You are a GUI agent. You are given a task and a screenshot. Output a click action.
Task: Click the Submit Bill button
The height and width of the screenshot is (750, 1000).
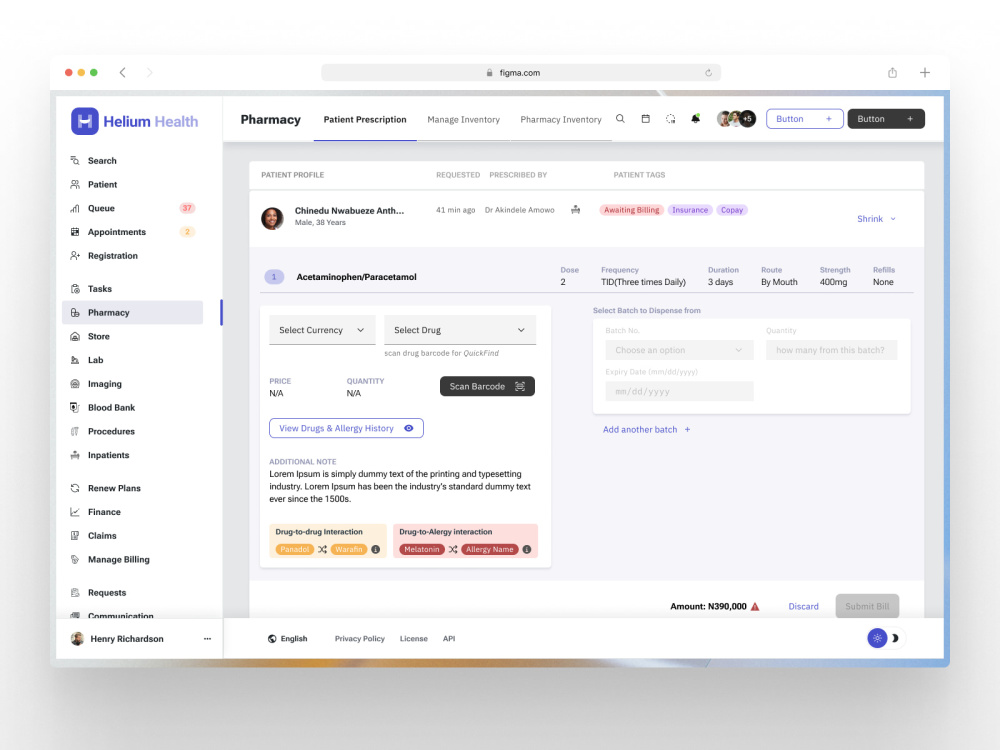tap(867, 607)
